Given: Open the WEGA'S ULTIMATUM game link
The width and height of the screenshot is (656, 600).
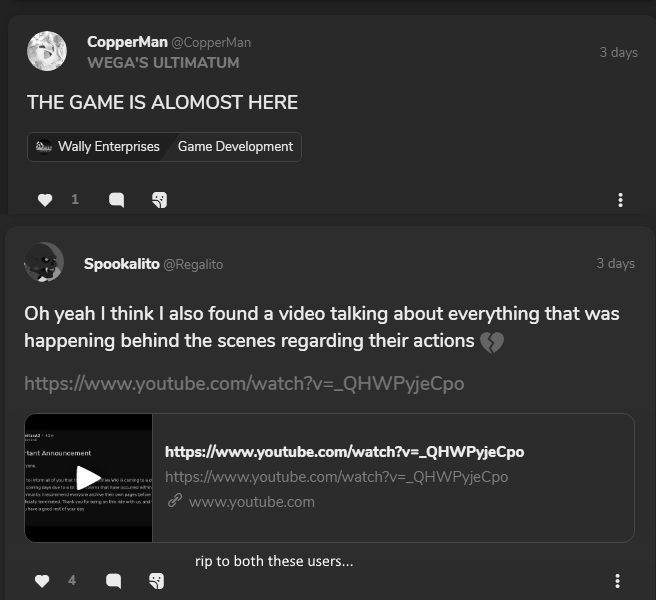Looking at the screenshot, I should click(x=163, y=63).
